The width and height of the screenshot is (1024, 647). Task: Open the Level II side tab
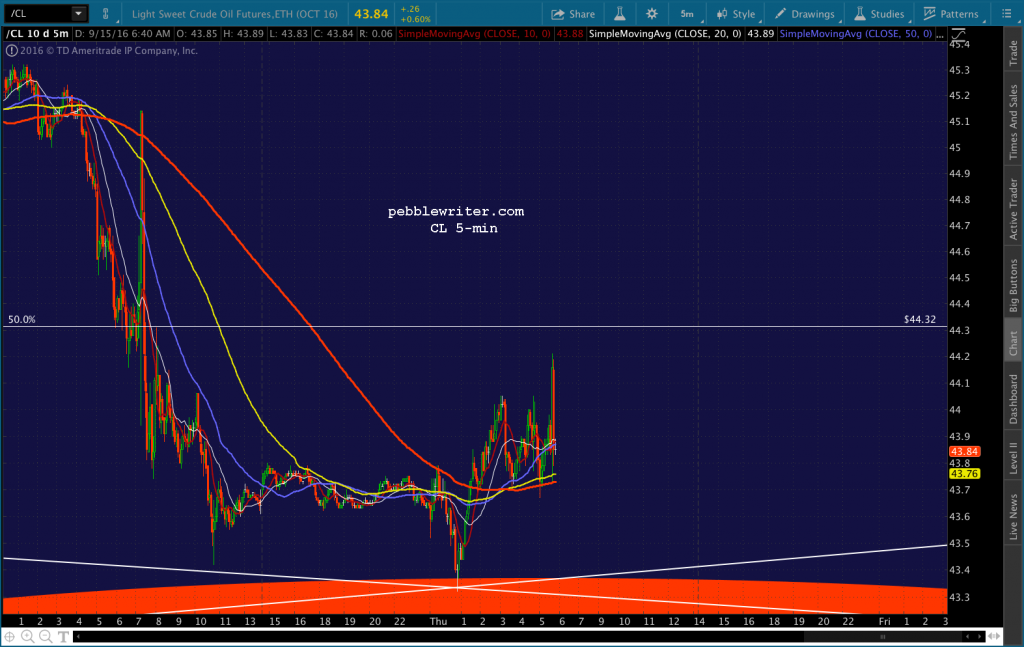1013,458
